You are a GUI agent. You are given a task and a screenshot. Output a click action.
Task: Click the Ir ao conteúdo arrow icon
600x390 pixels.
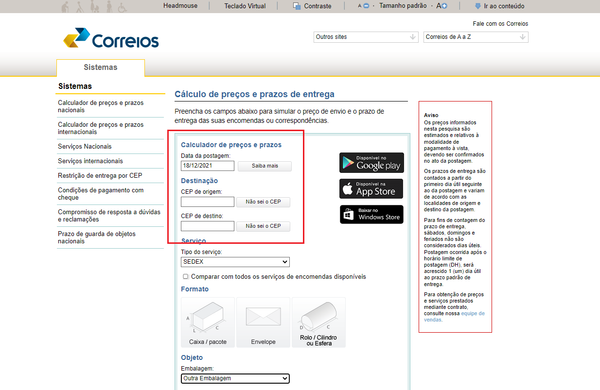click(478, 6)
